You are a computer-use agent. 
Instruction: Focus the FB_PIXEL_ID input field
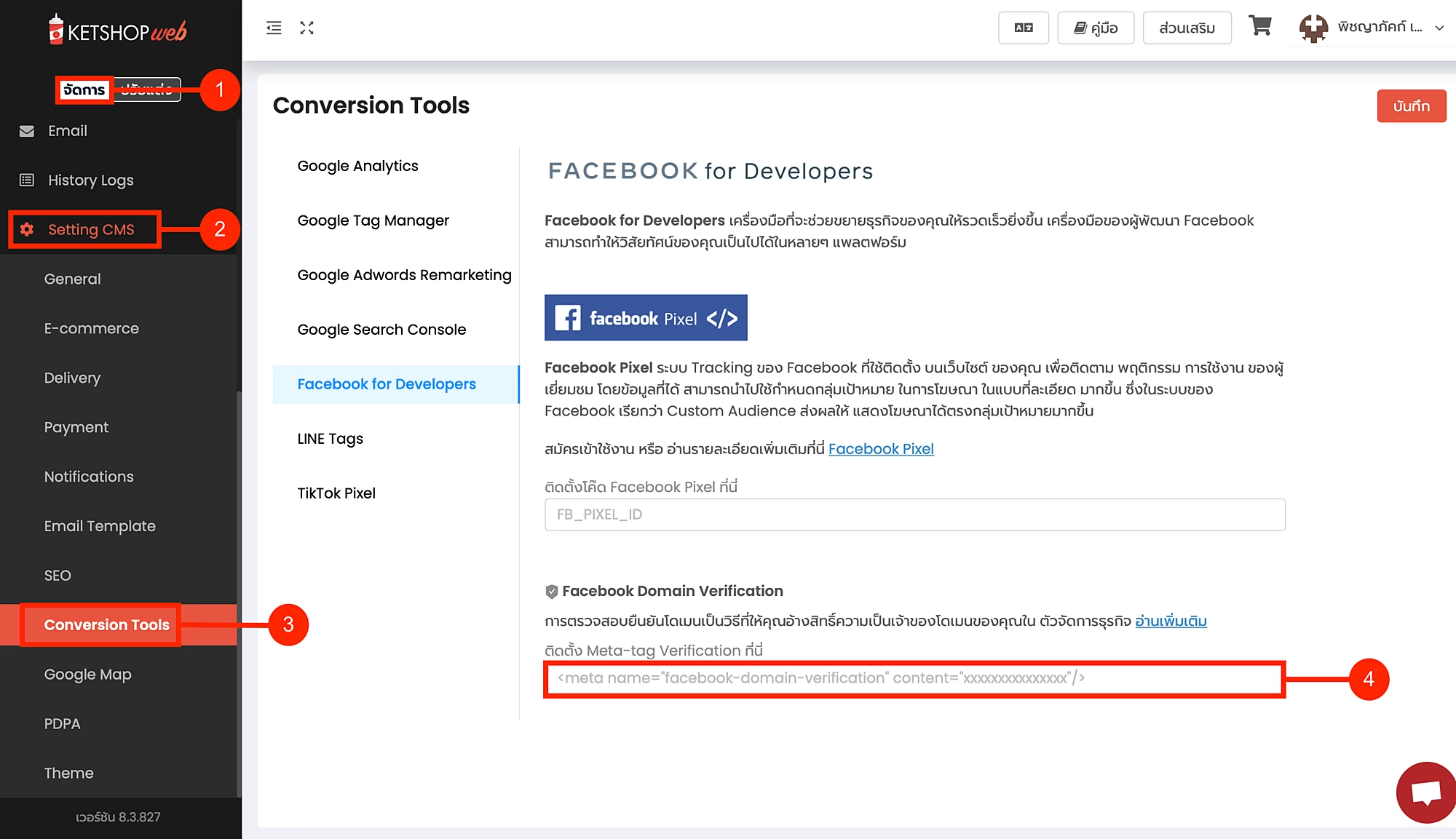pyautogui.click(x=915, y=514)
